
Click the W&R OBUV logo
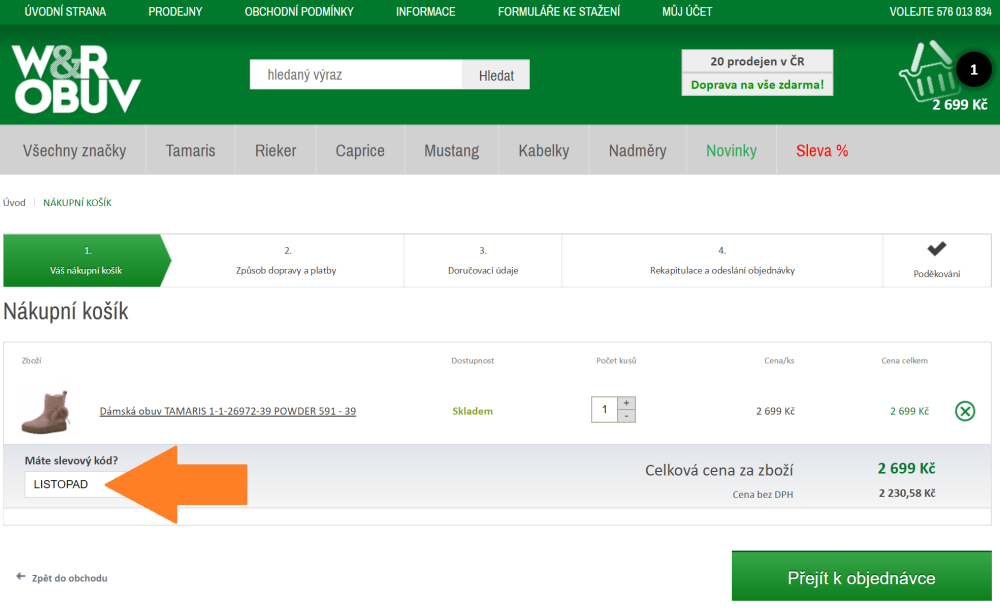[76, 78]
